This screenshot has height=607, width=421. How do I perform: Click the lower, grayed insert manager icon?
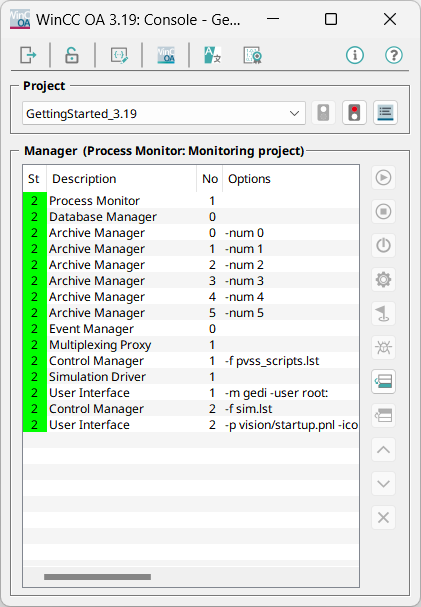383,415
